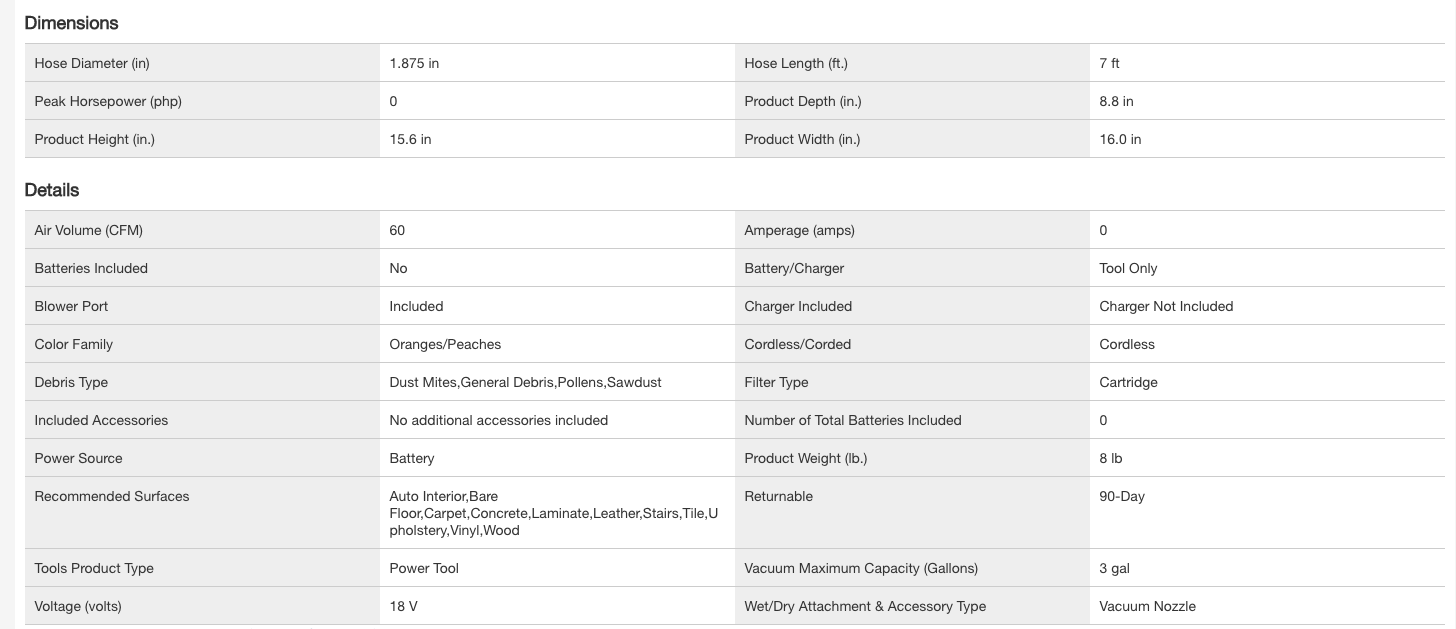Viewport: 1456px width, 629px height.
Task: Click the 90-Day returnable value
Action: [1122, 496]
